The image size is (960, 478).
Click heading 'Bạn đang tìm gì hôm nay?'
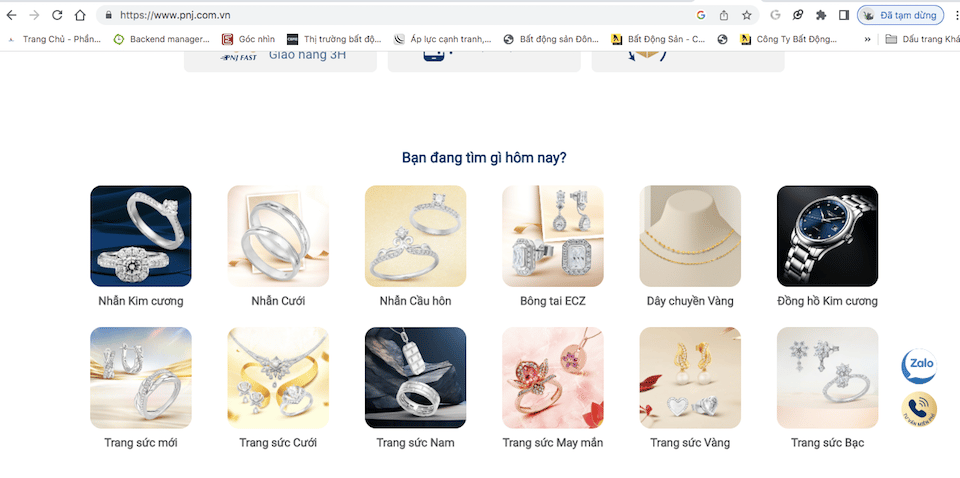coord(484,158)
